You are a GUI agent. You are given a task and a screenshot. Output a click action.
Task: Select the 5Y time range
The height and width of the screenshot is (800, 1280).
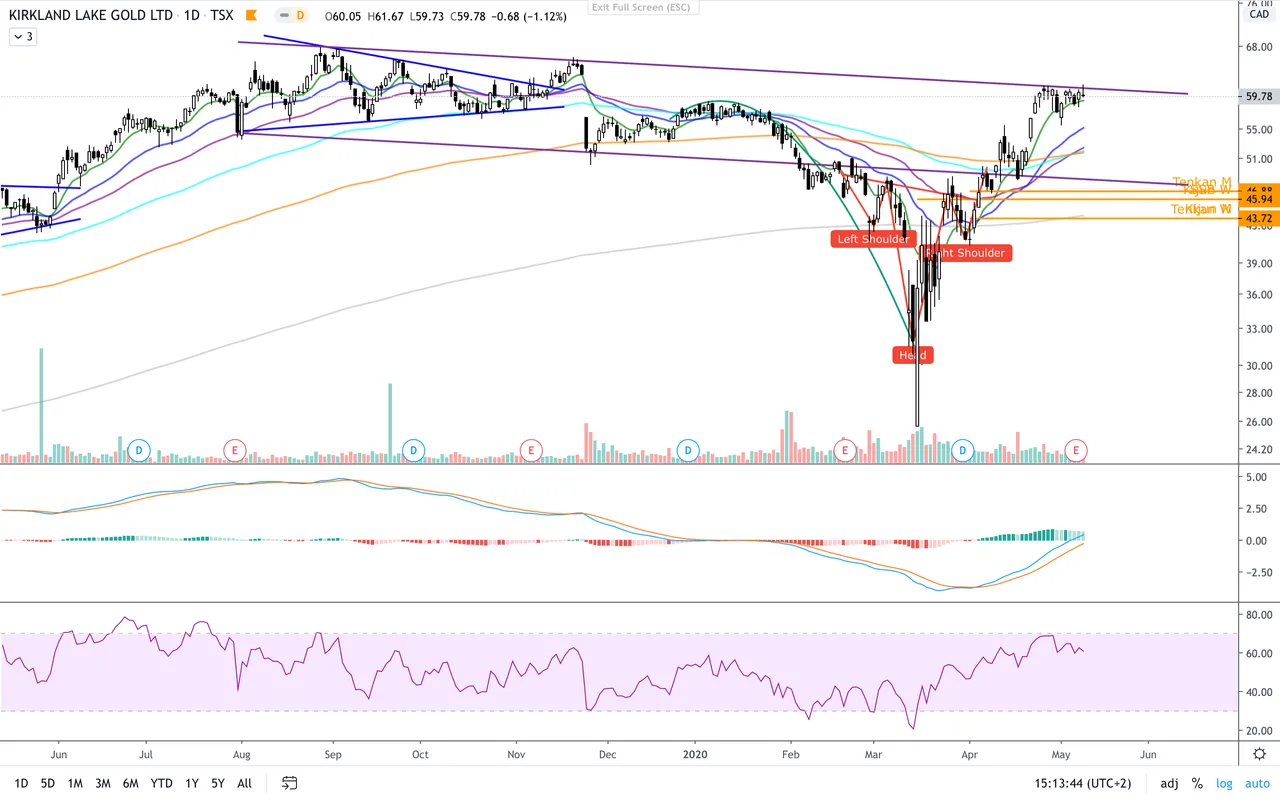pos(218,783)
